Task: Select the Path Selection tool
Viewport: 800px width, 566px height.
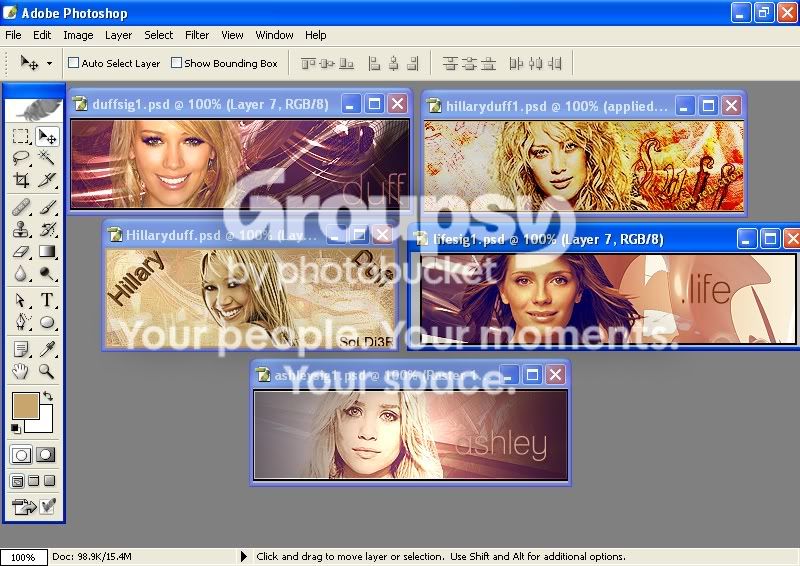Action: pyautogui.click(x=21, y=300)
